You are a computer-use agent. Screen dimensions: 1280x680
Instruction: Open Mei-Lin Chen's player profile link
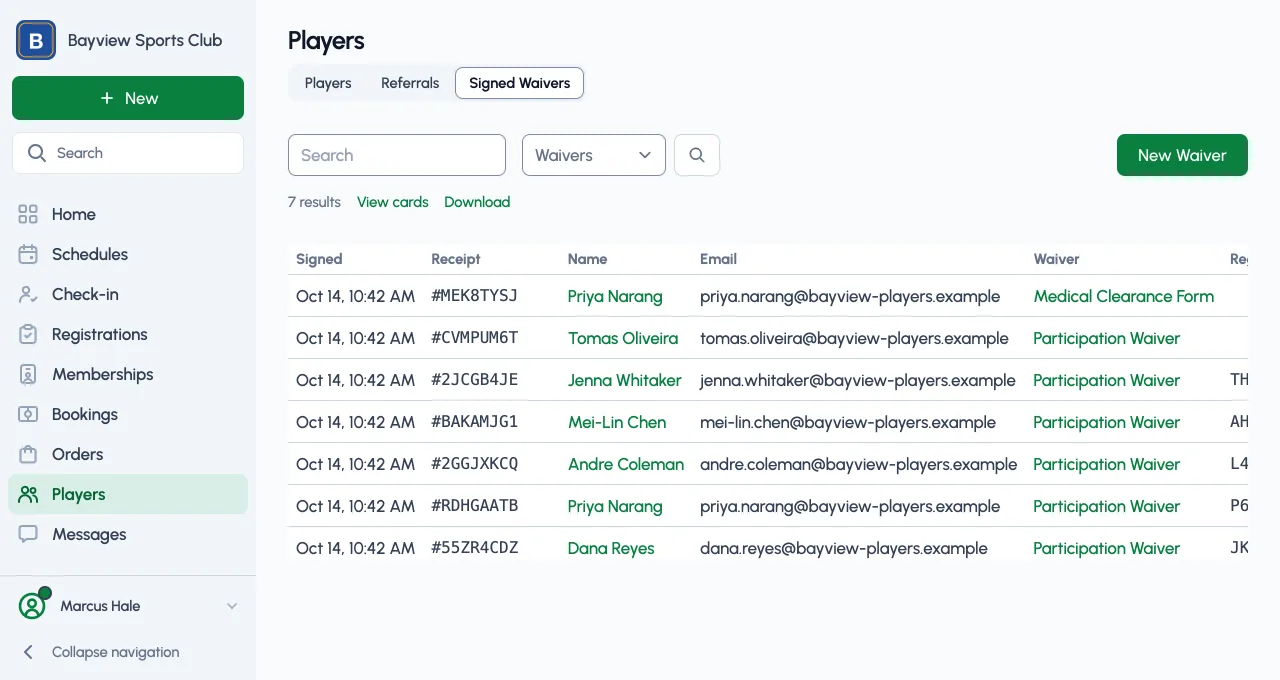click(617, 422)
